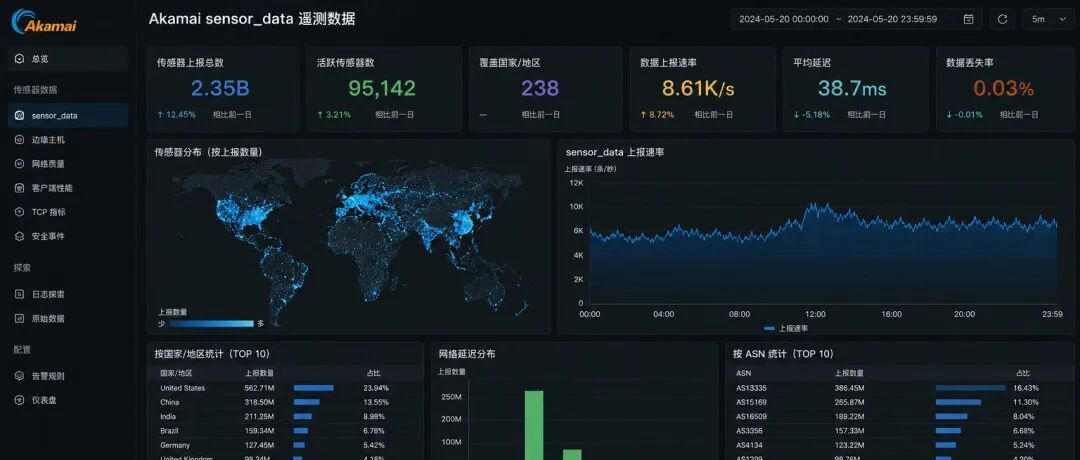This screenshot has width=1080, height=460.
Task: Click the Brazil table row
Action: tap(284, 431)
